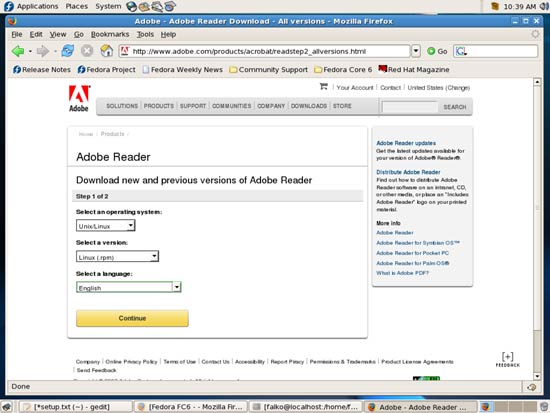Open the Edit menu
550x413 pixels.
(36, 34)
